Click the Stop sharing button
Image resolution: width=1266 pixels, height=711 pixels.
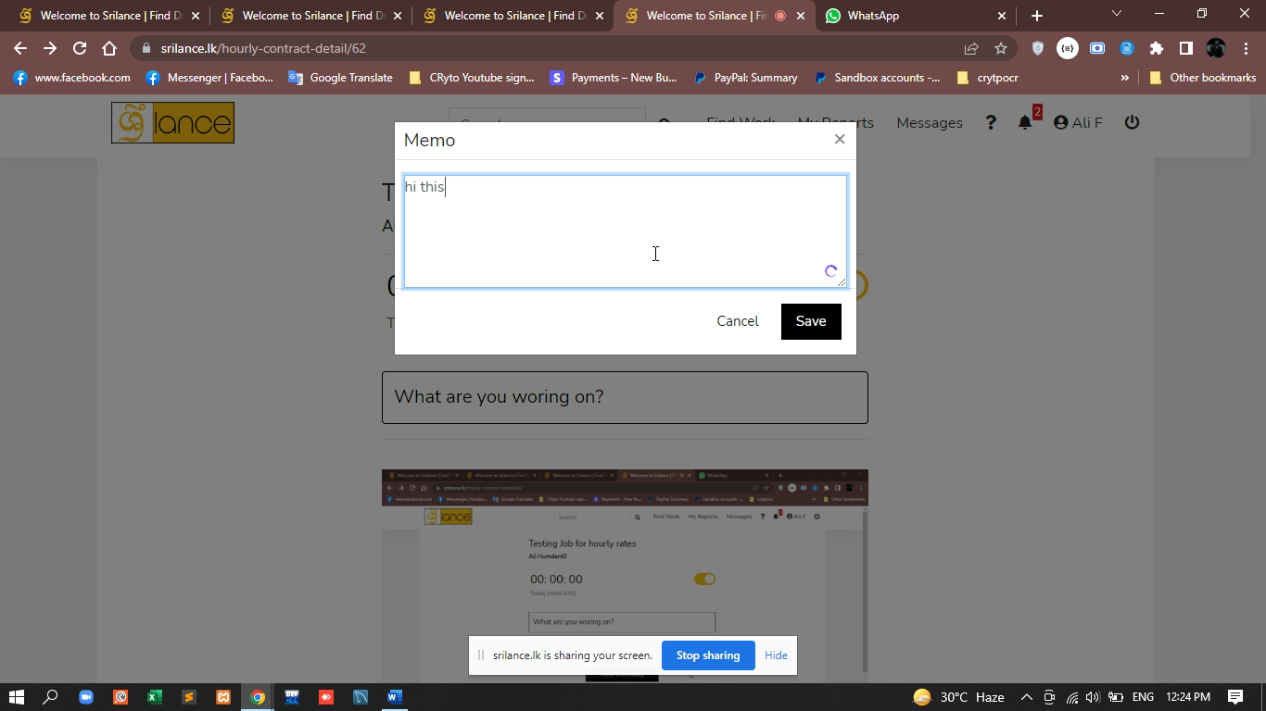coord(707,655)
